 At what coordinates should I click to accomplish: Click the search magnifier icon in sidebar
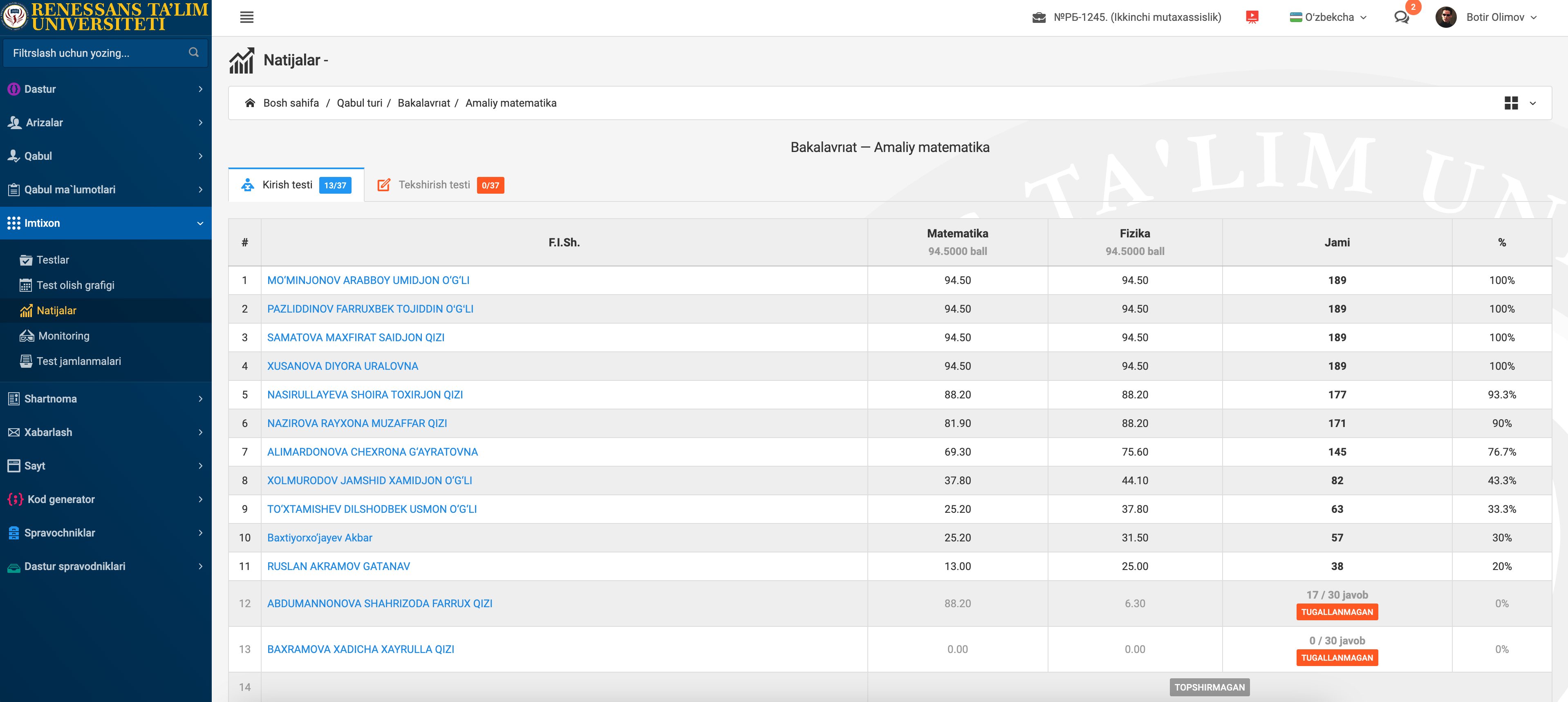(194, 52)
